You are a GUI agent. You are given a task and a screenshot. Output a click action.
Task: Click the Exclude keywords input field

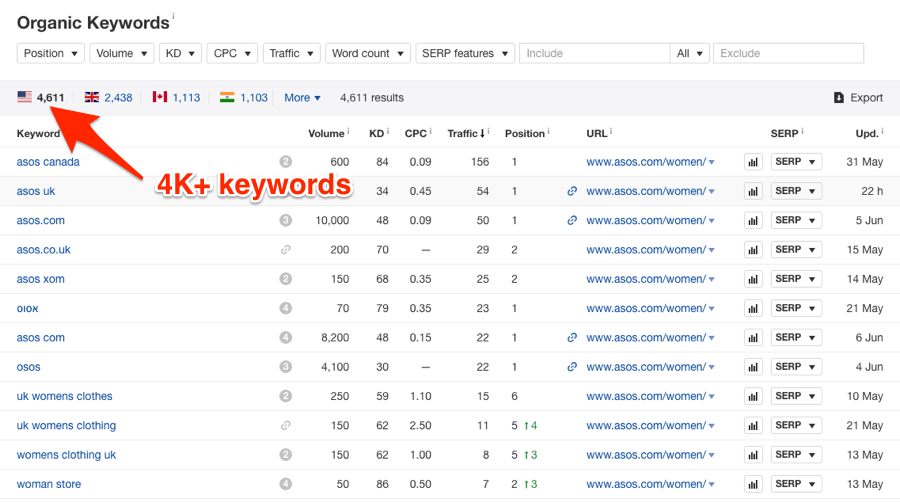[789, 53]
